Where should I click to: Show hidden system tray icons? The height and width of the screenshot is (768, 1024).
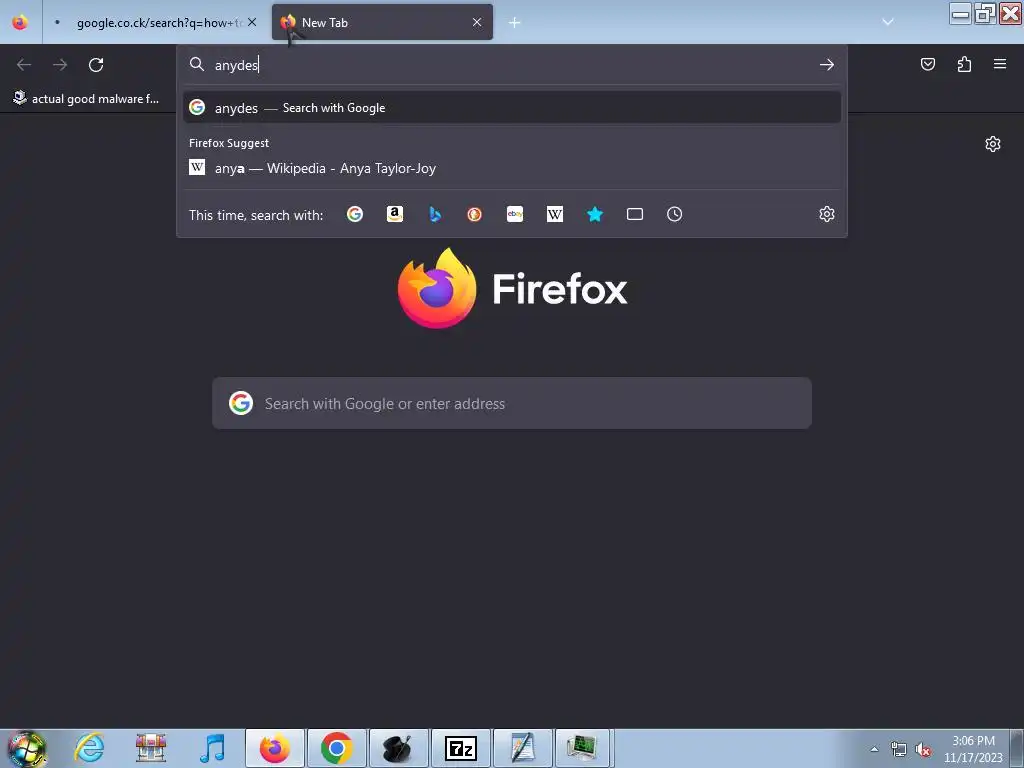(x=874, y=749)
